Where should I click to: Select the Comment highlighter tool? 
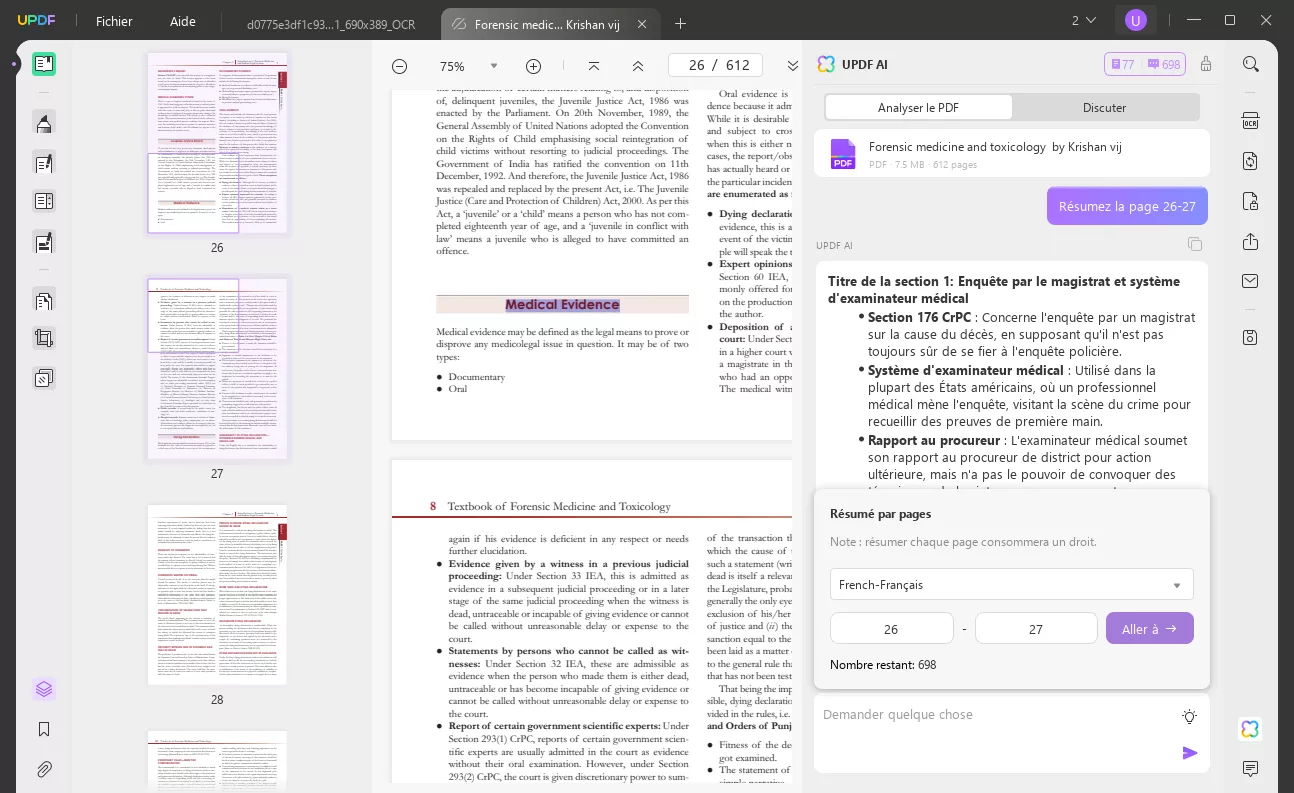pyautogui.click(x=43, y=123)
